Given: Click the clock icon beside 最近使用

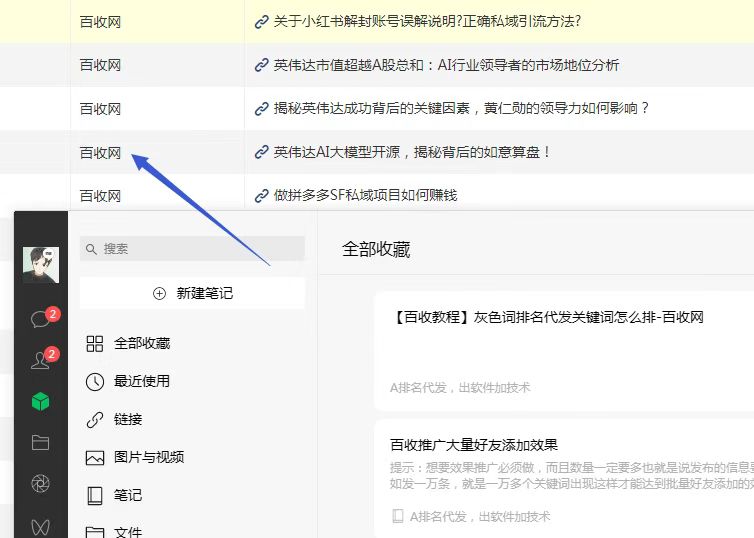Looking at the screenshot, I should click(x=95, y=382).
